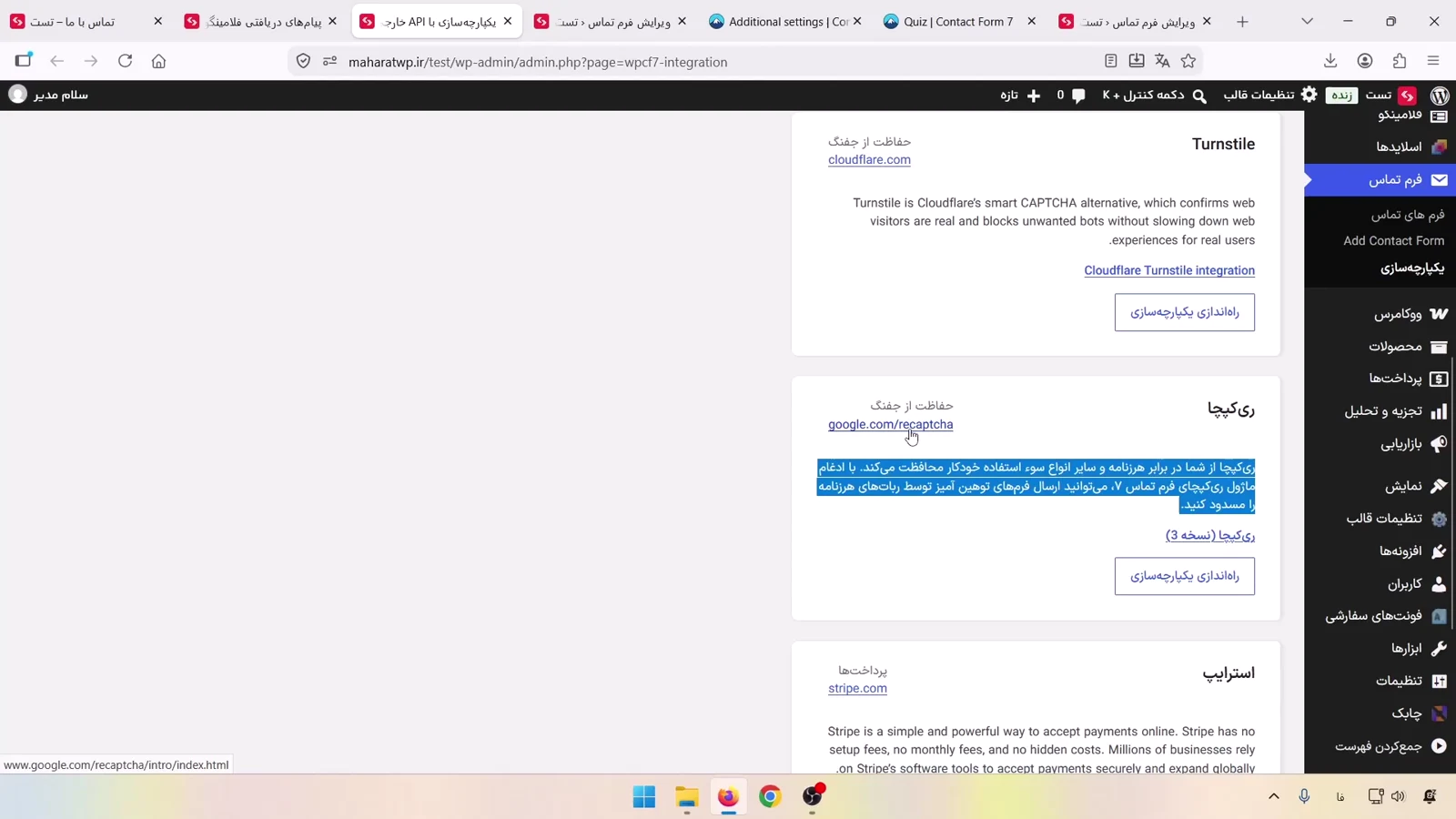The width and height of the screenshot is (1456, 819).
Task: Open the cloudflare.com link
Action: [x=869, y=159]
